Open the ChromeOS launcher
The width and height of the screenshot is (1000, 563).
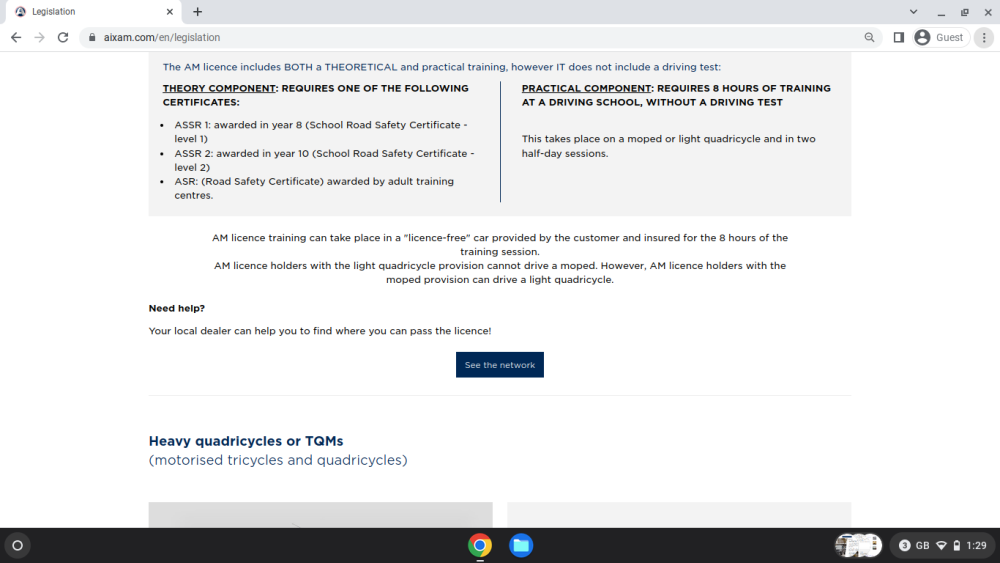(x=18, y=545)
